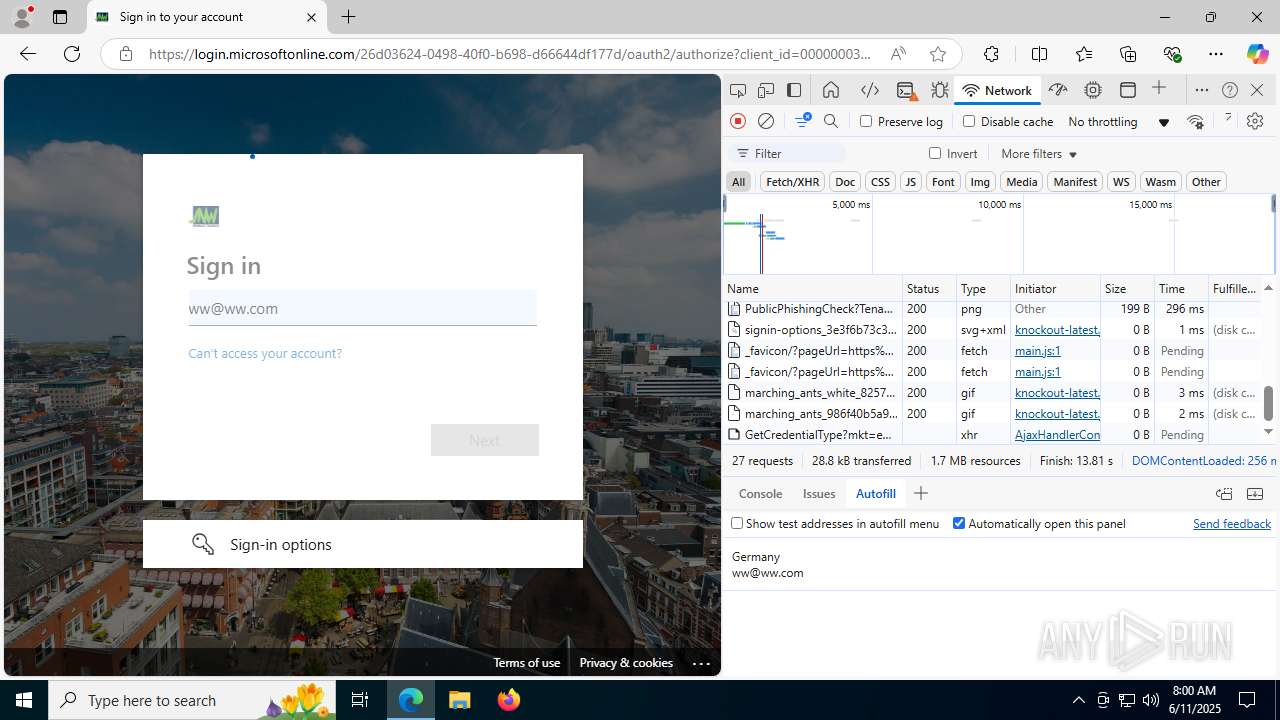Screen dimensions: 1280x720
Task: Open the tab actions menu button
Action: 60,17
